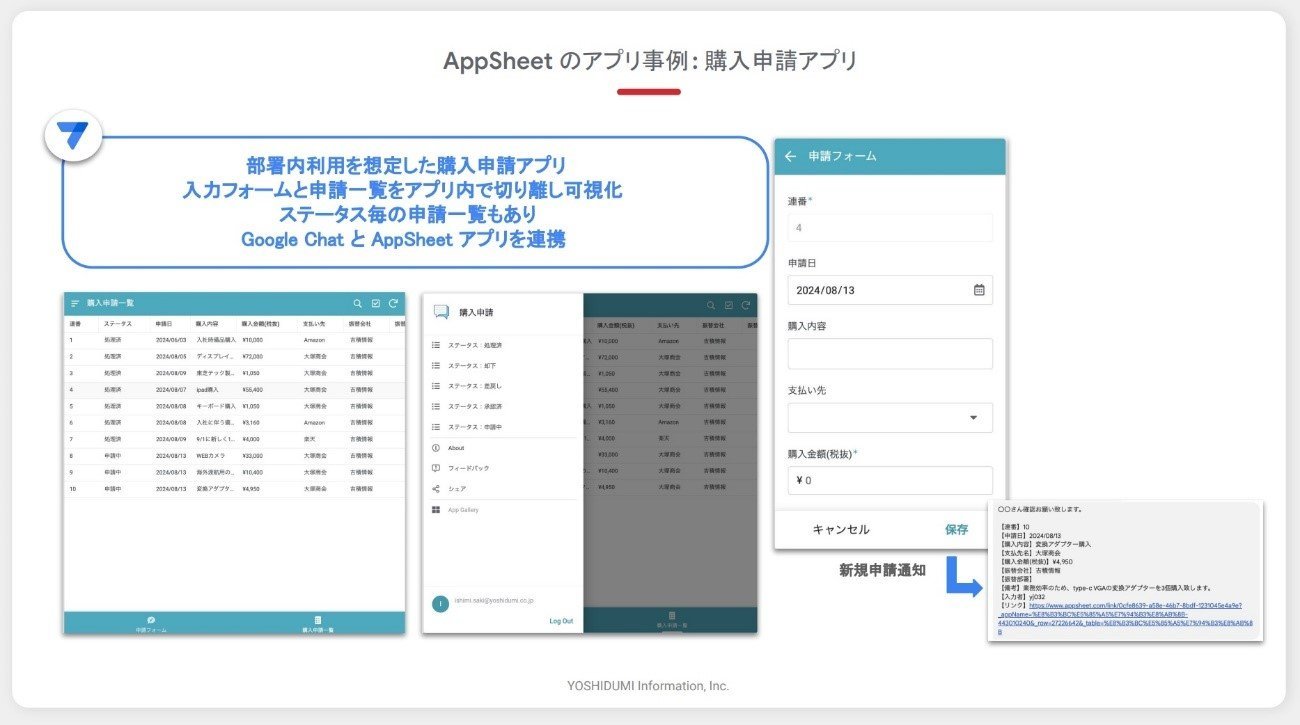The image size is (1300, 725).
Task: Click the refresh sync icon in 購入申請一覧 header
Action: [x=394, y=303]
